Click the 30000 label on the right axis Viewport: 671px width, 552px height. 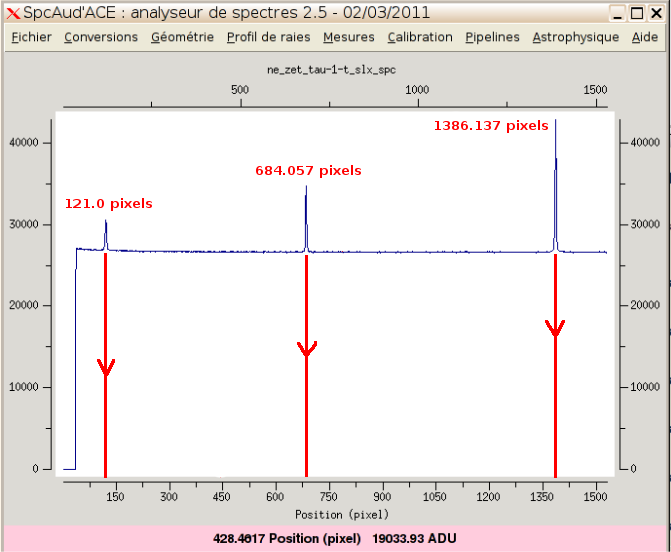tap(645, 224)
